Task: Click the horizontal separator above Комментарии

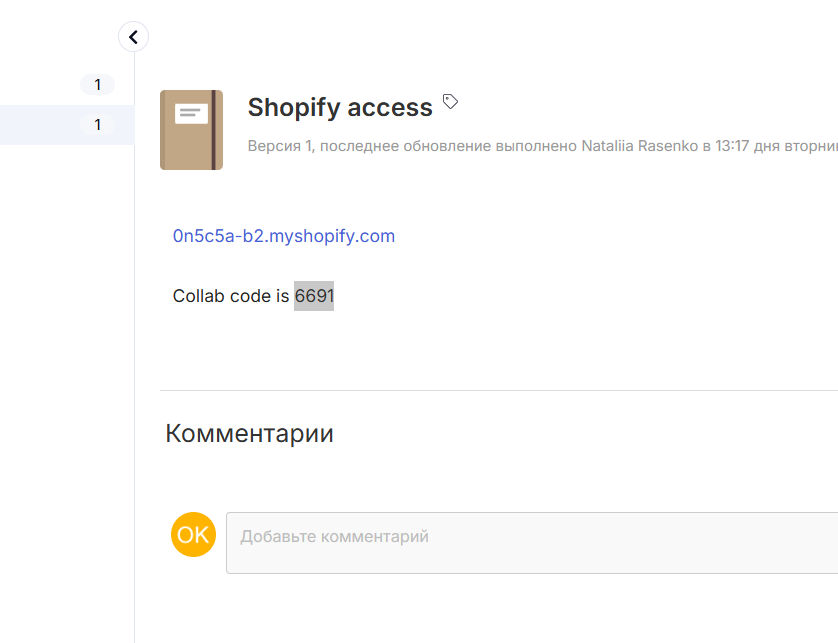Action: [x=499, y=390]
